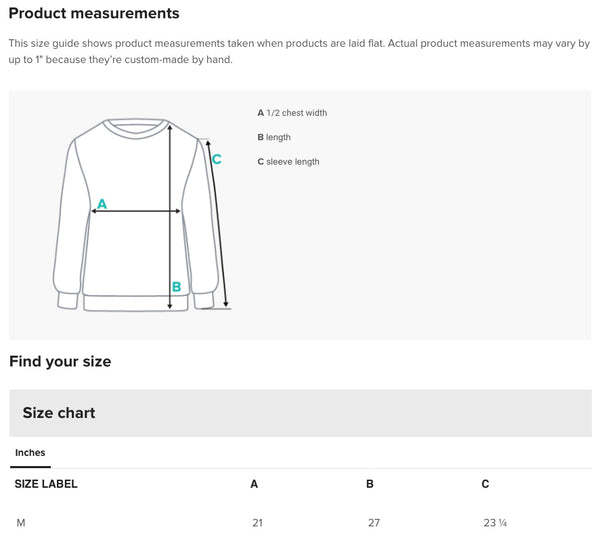
Task: Click the "A 1/2 chest width" legend entry
Action: [x=292, y=113]
